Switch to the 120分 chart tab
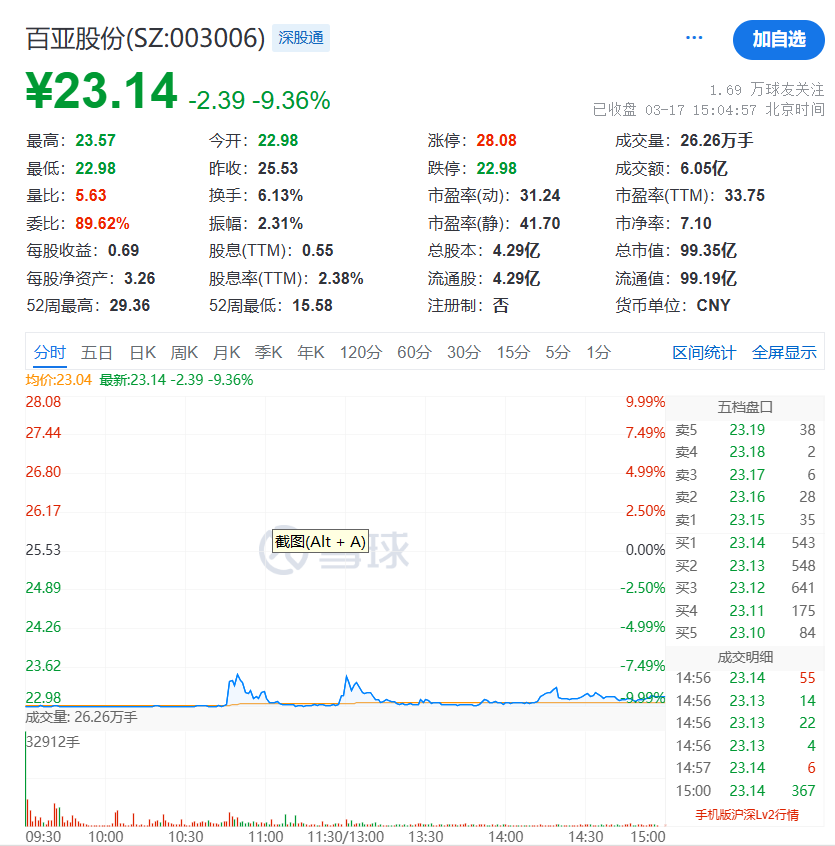This screenshot has height=846, width=835. 361,352
